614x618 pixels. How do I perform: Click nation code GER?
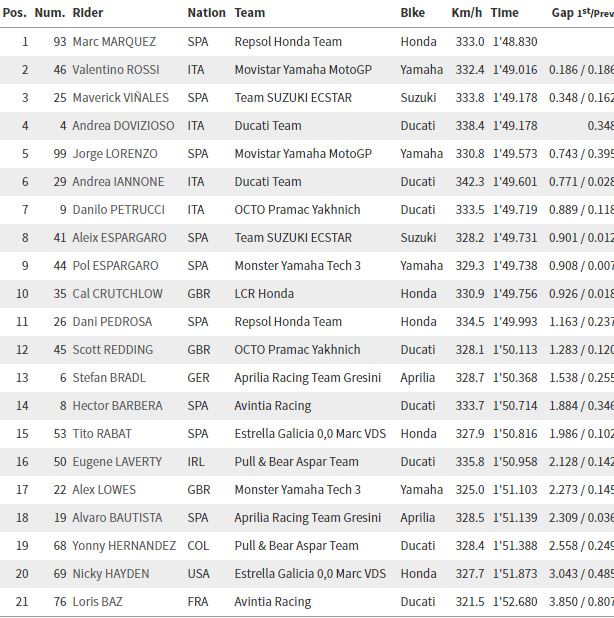pyautogui.click(x=198, y=378)
